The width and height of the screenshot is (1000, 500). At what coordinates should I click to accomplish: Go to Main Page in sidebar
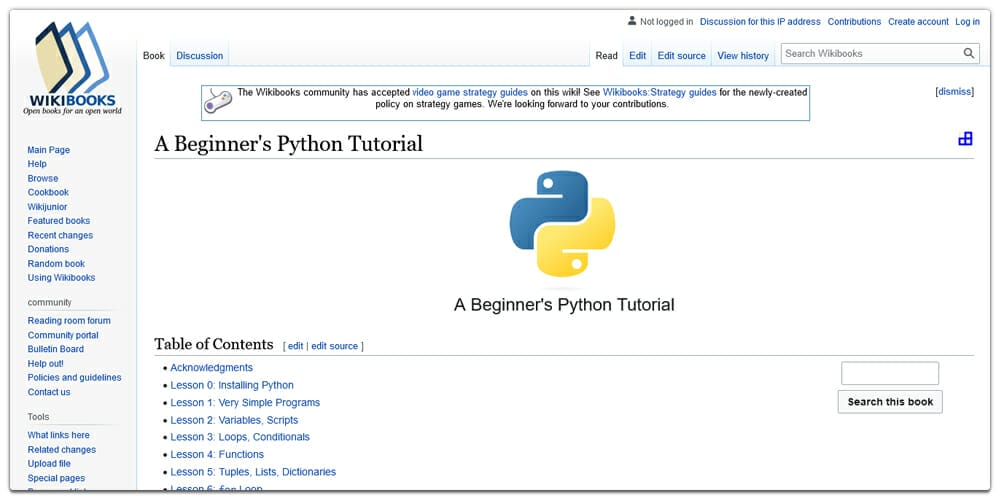(48, 150)
